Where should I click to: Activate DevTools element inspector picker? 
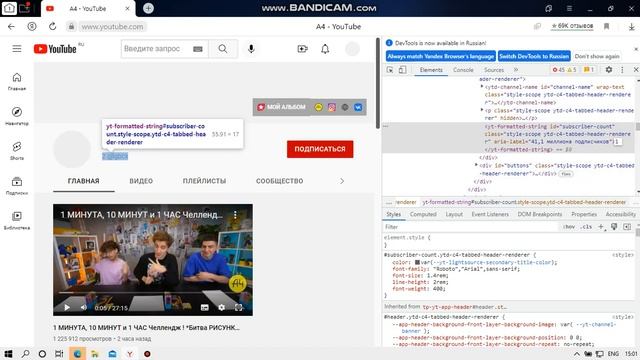point(390,70)
